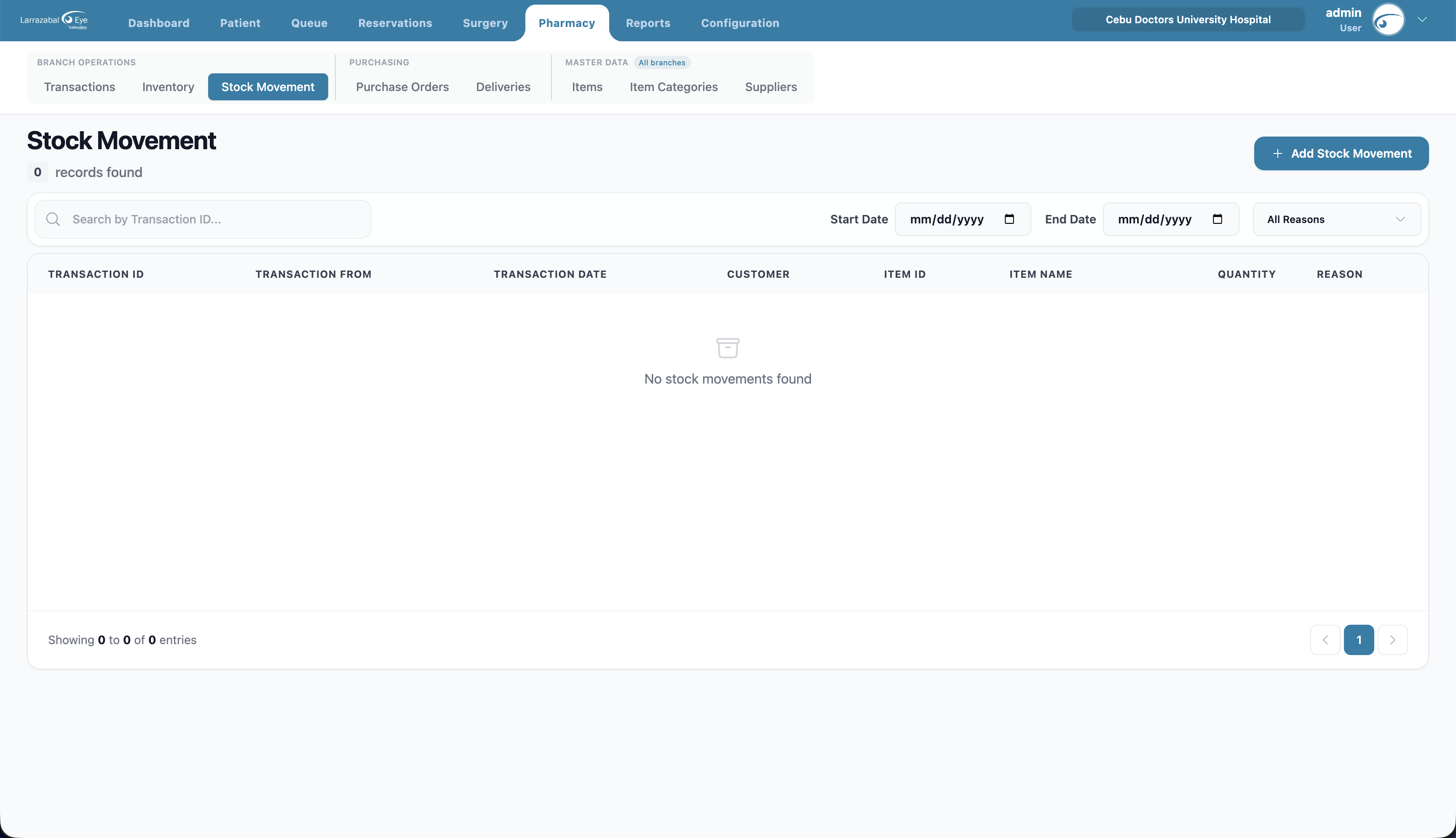Image resolution: width=1456 pixels, height=838 pixels.
Task: Click the Transaction ID column header
Action: [x=96, y=274]
